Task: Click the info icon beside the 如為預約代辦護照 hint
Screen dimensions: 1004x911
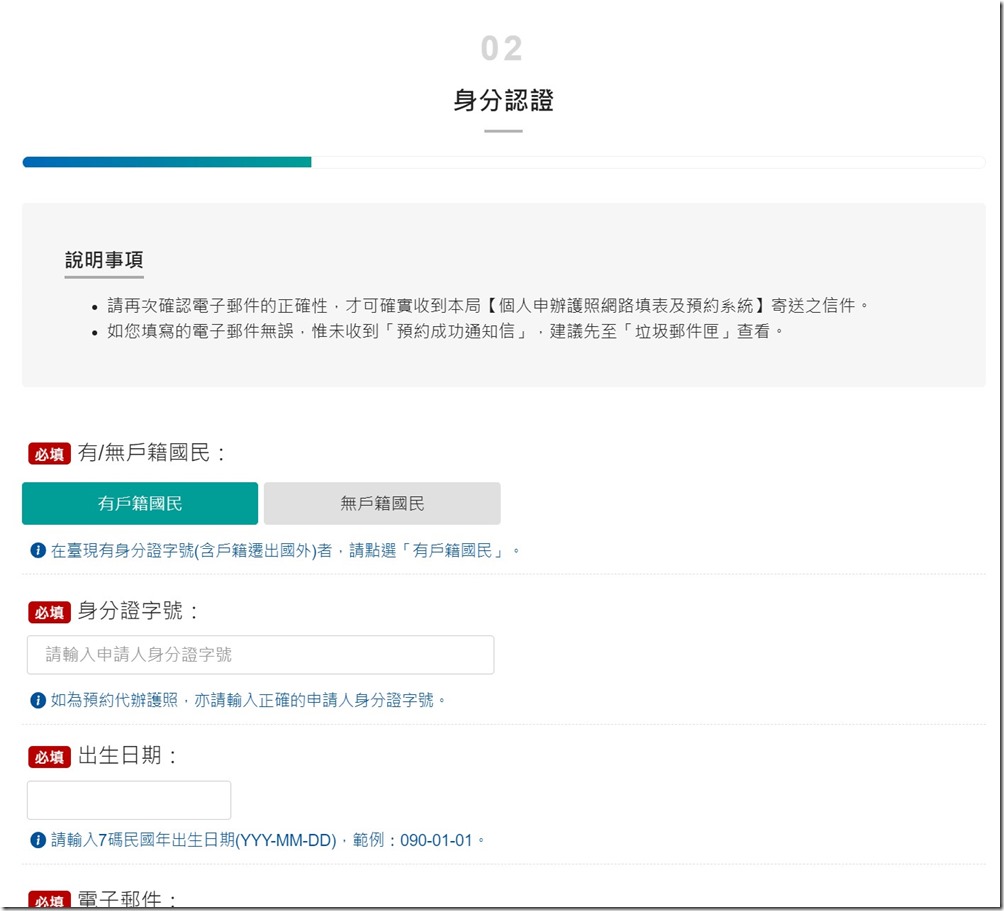Action: pos(38,700)
